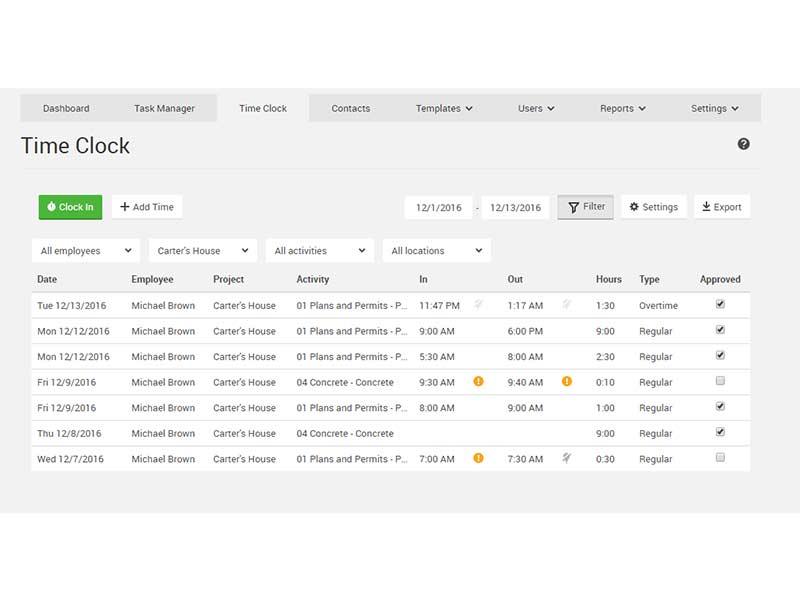Uncheck Approved for Thu 12/8/2016 row
The image size is (800, 600).
[x=720, y=432]
